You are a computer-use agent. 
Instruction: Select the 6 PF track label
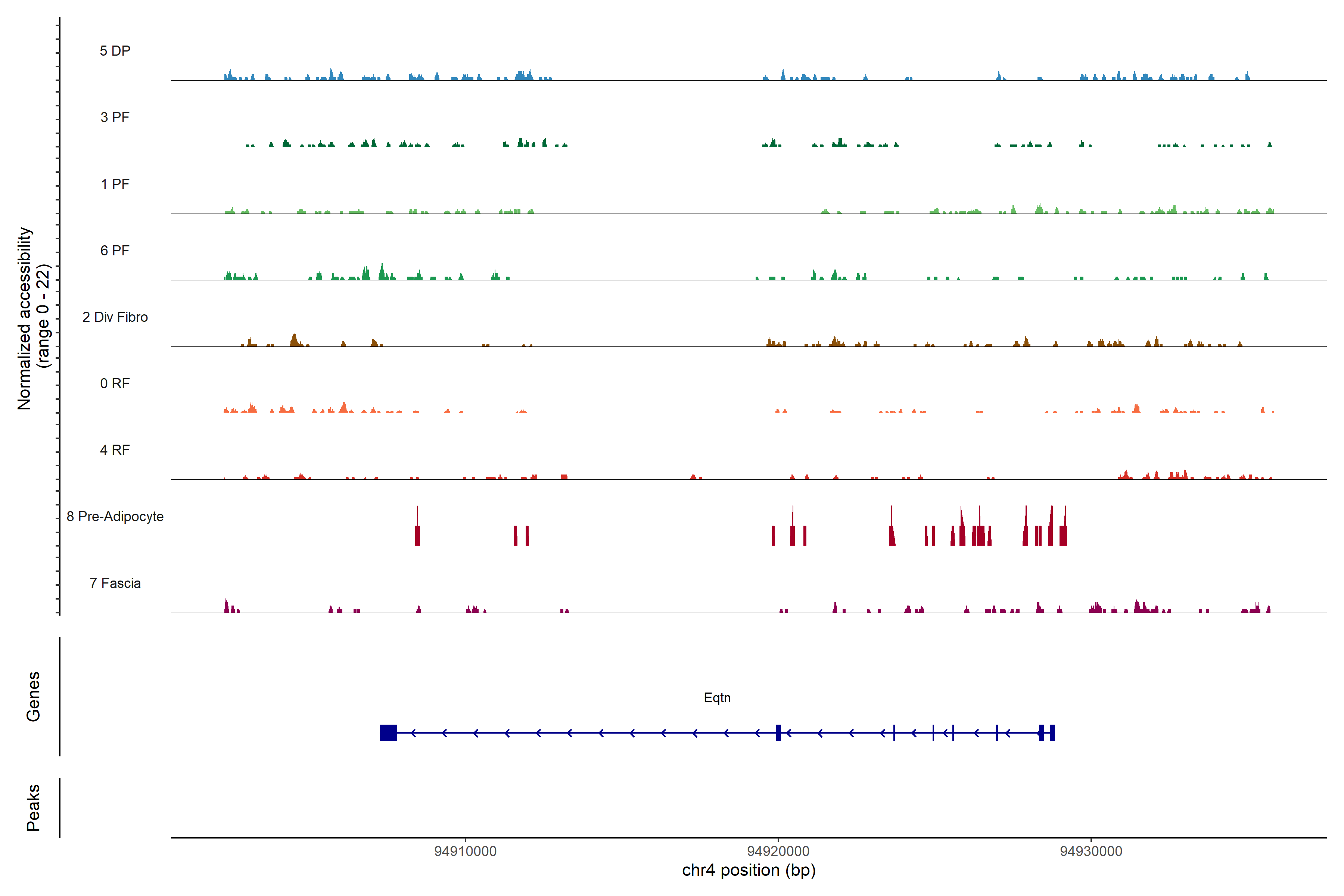coord(115,250)
